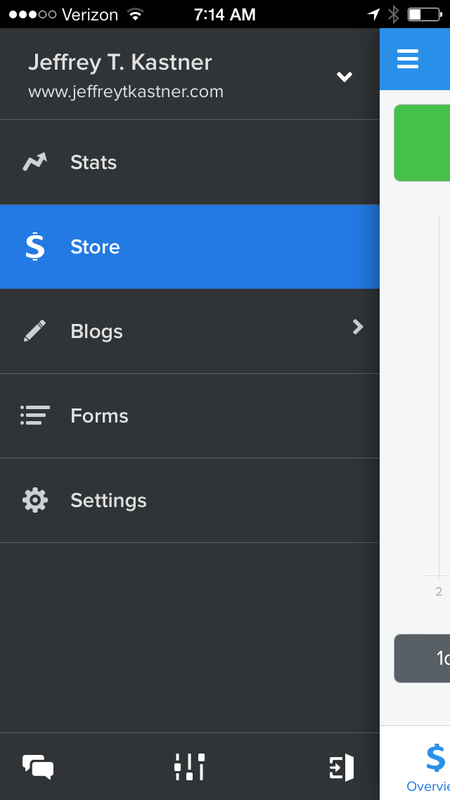Viewport: 450px width, 800px height.
Task: Expand the Blogs submenu arrow
Action: click(x=358, y=327)
